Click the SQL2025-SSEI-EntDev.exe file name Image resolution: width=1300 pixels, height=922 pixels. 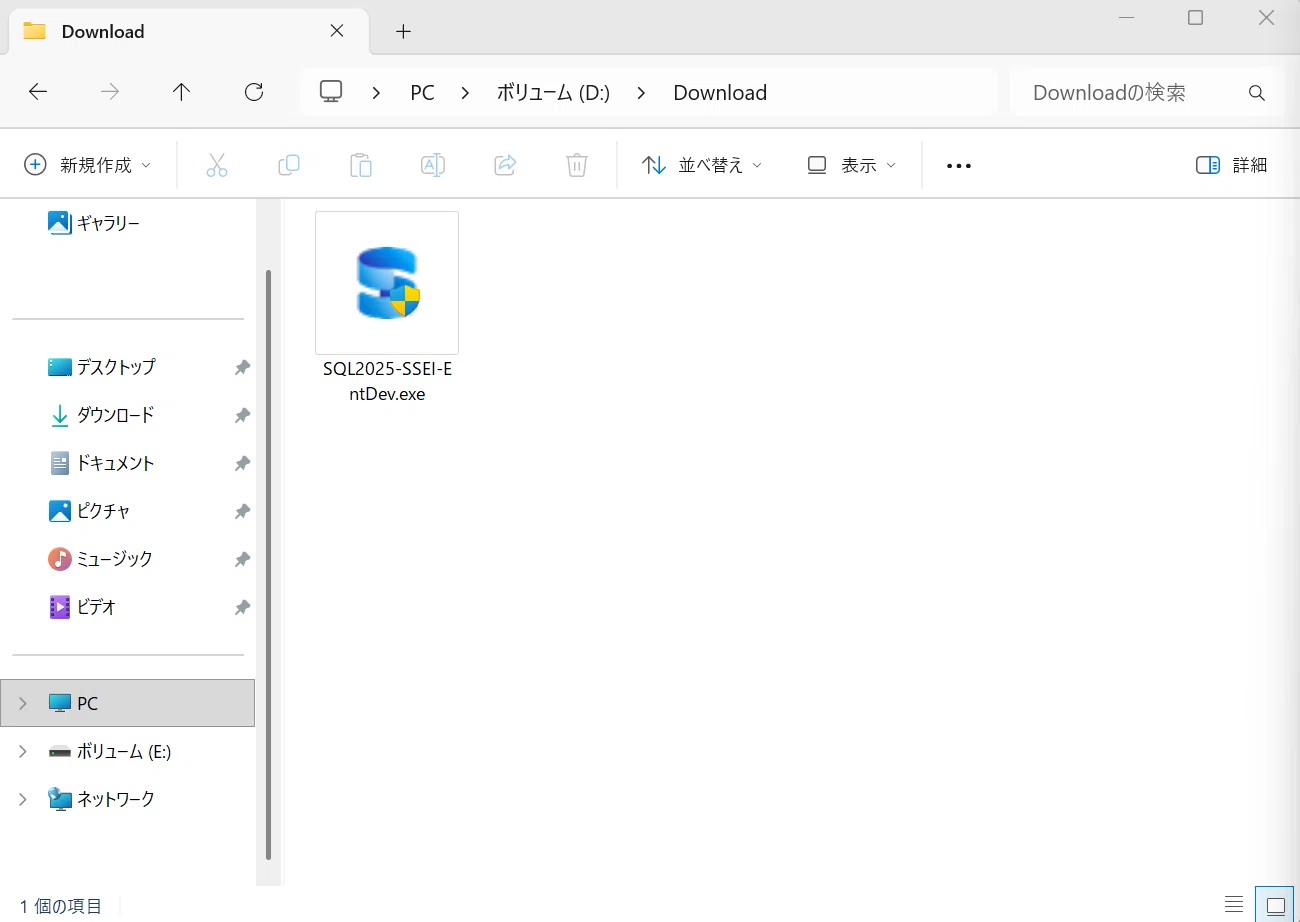tap(387, 381)
